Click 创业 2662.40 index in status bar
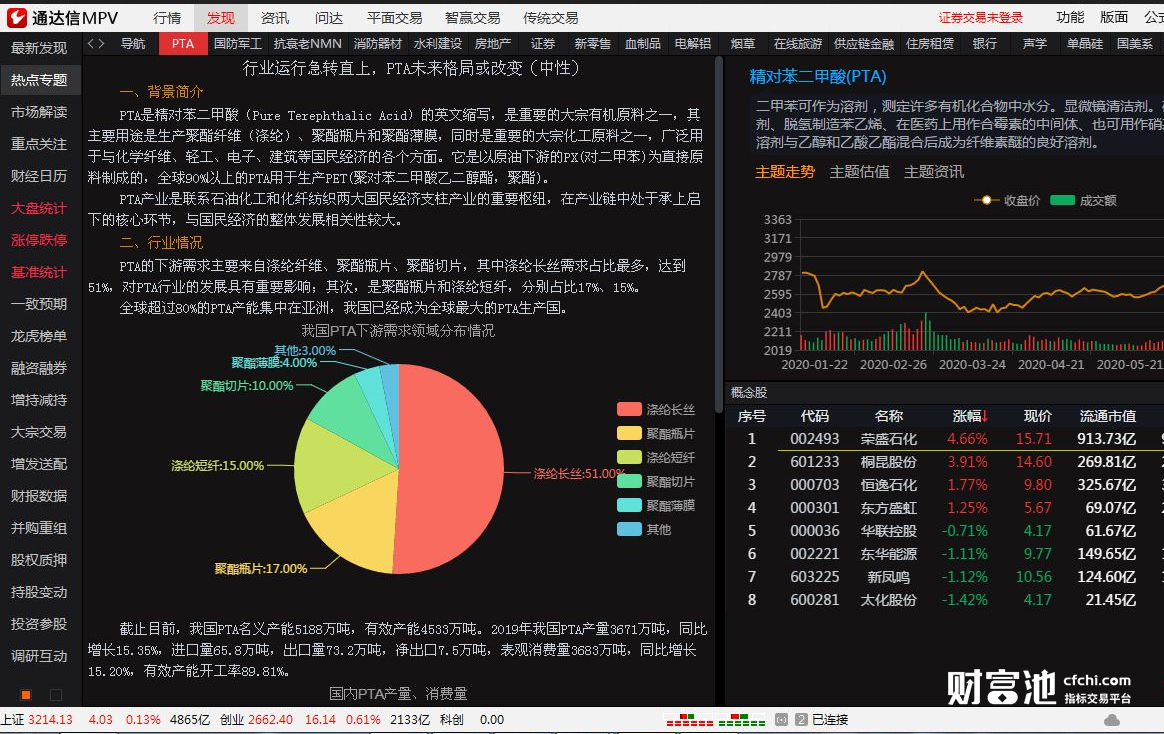The image size is (1164, 734). click(256, 720)
